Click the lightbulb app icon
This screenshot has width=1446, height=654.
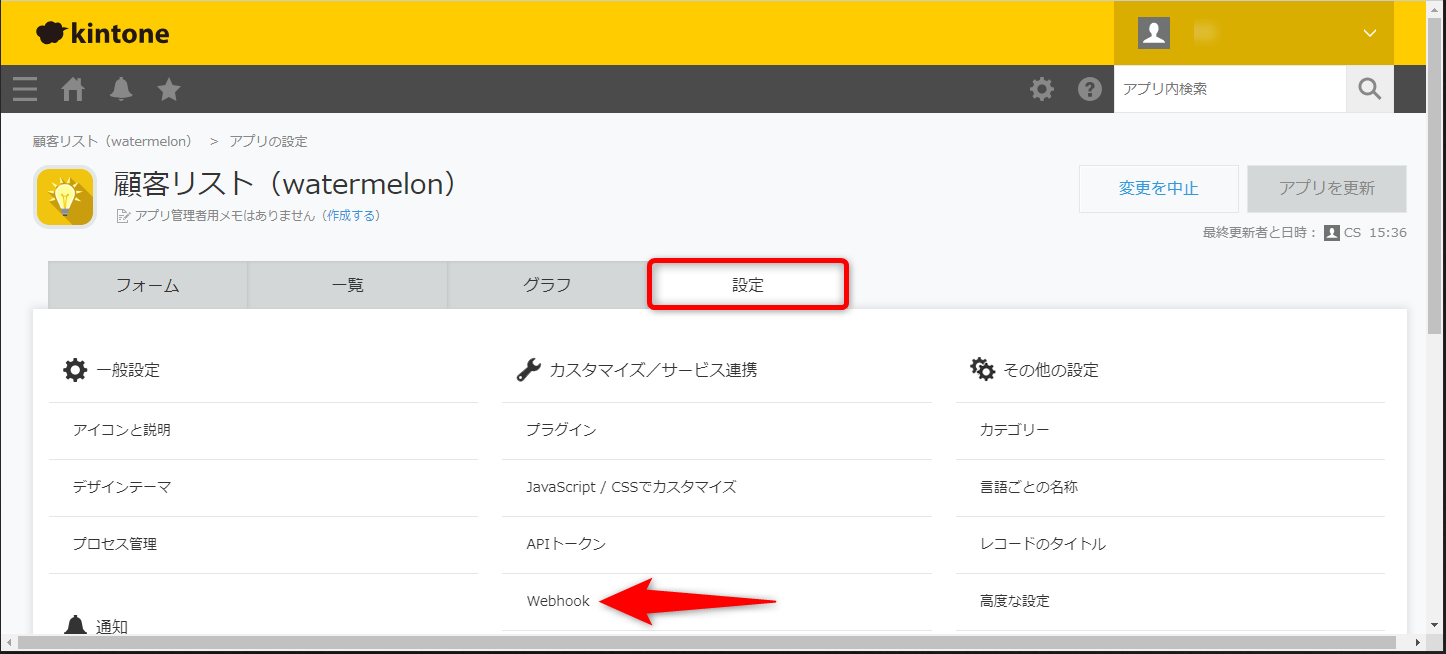(x=65, y=197)
